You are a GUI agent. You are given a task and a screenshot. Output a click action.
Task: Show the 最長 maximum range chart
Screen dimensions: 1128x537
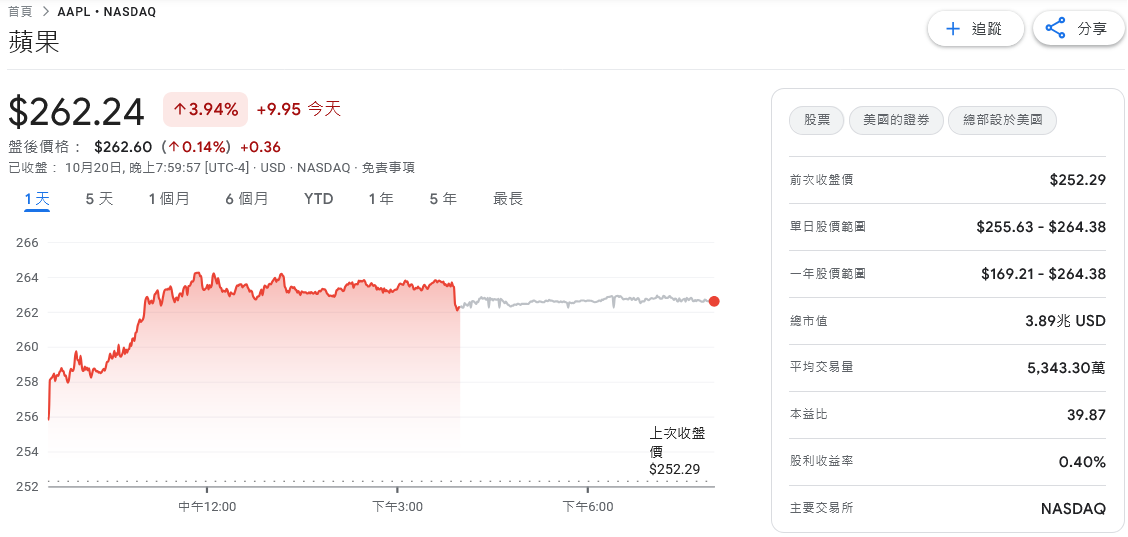(508, 199)
